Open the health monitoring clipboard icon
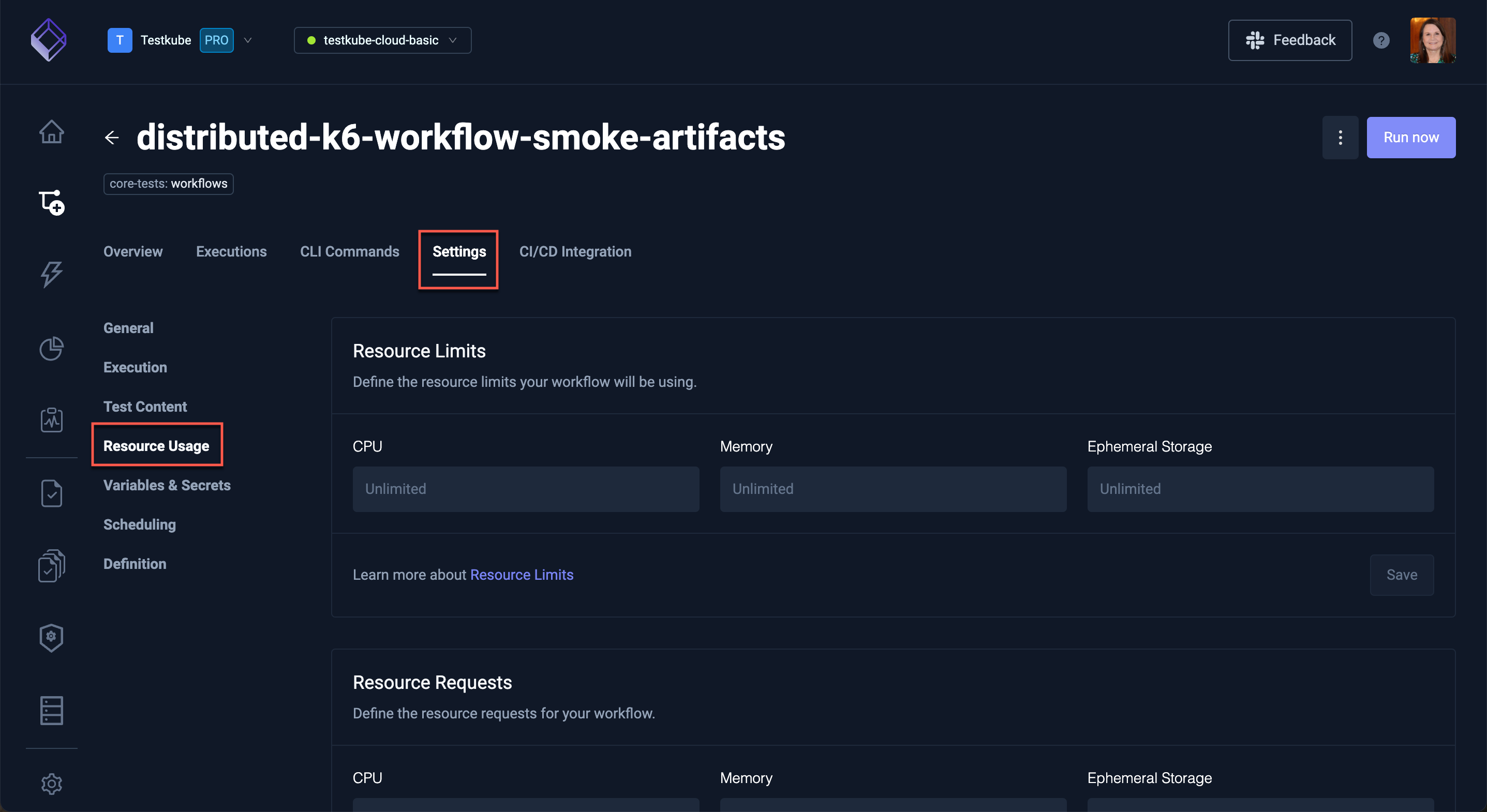The image size is (1487, 812). tap(51, 419)
